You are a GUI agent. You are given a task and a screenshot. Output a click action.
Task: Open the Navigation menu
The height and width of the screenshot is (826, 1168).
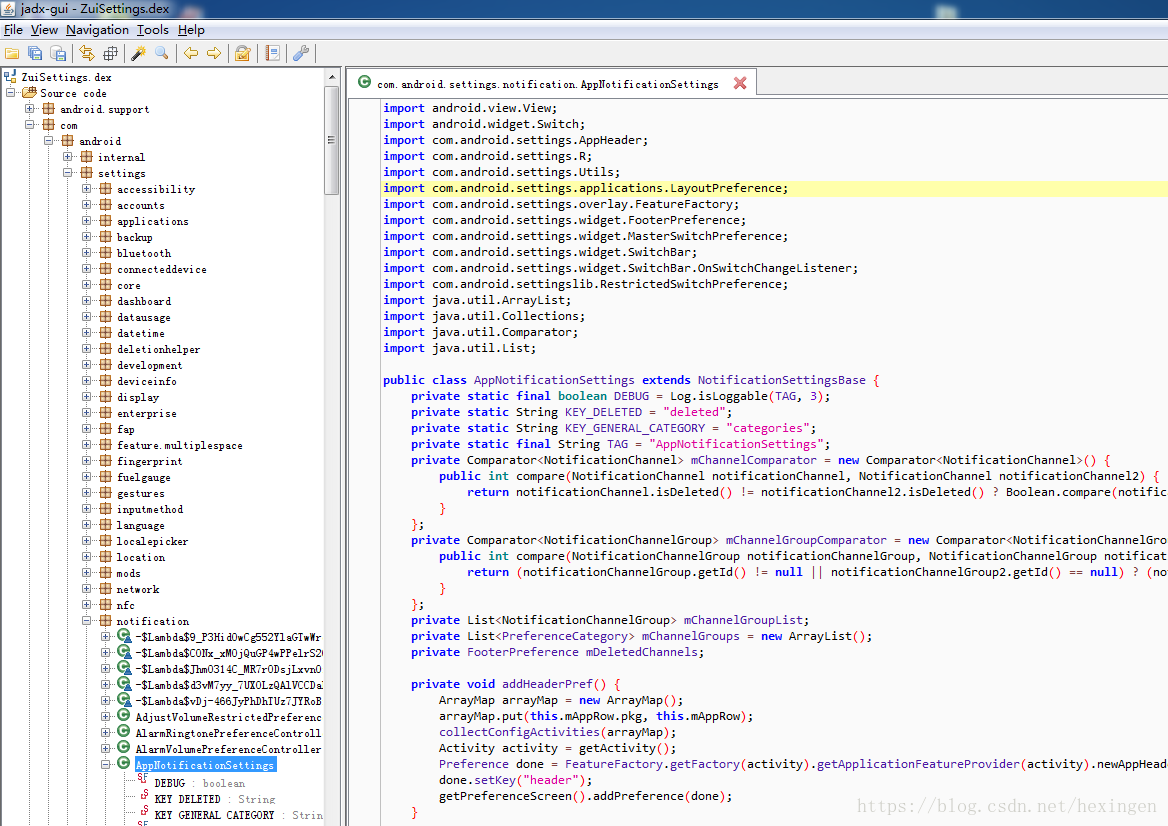point(97,30)
